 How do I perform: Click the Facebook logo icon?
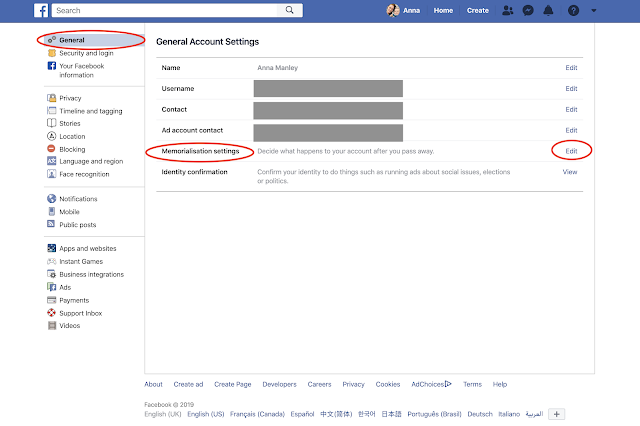41,10
